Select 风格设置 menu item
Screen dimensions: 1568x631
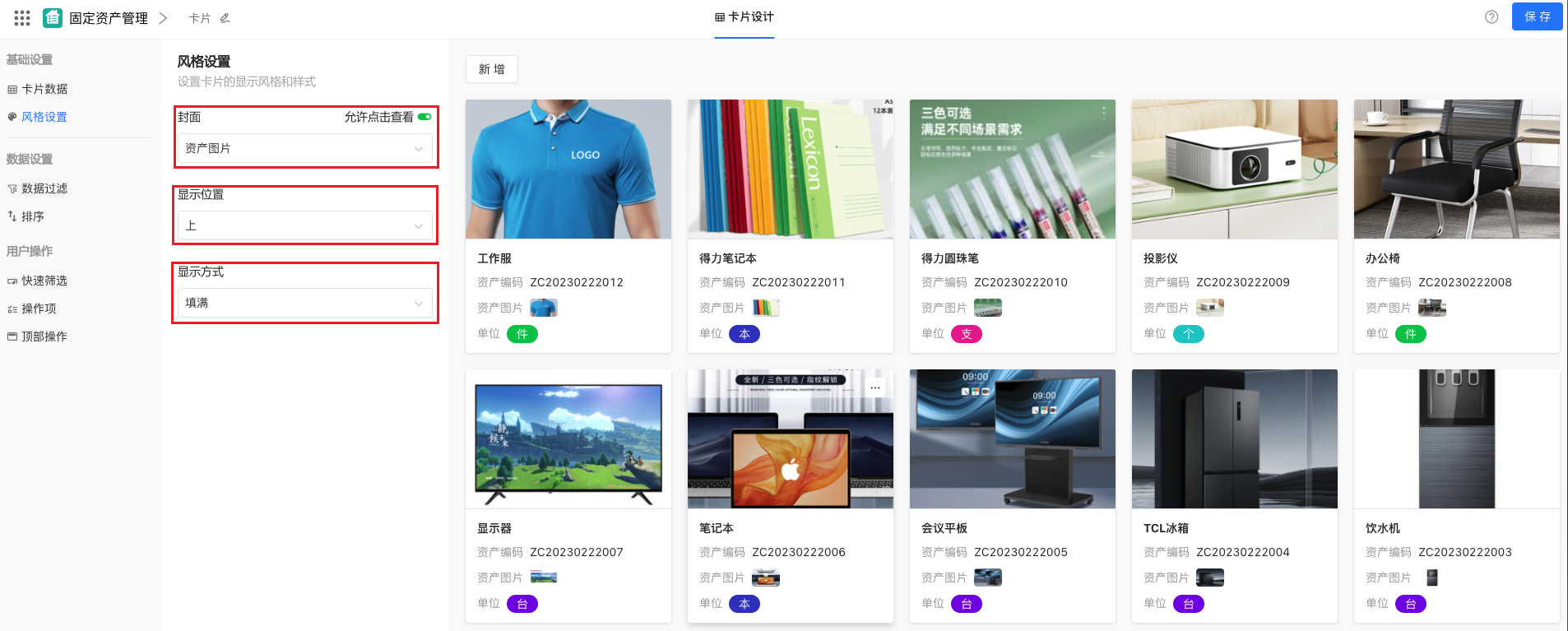(x=44, y=117)
